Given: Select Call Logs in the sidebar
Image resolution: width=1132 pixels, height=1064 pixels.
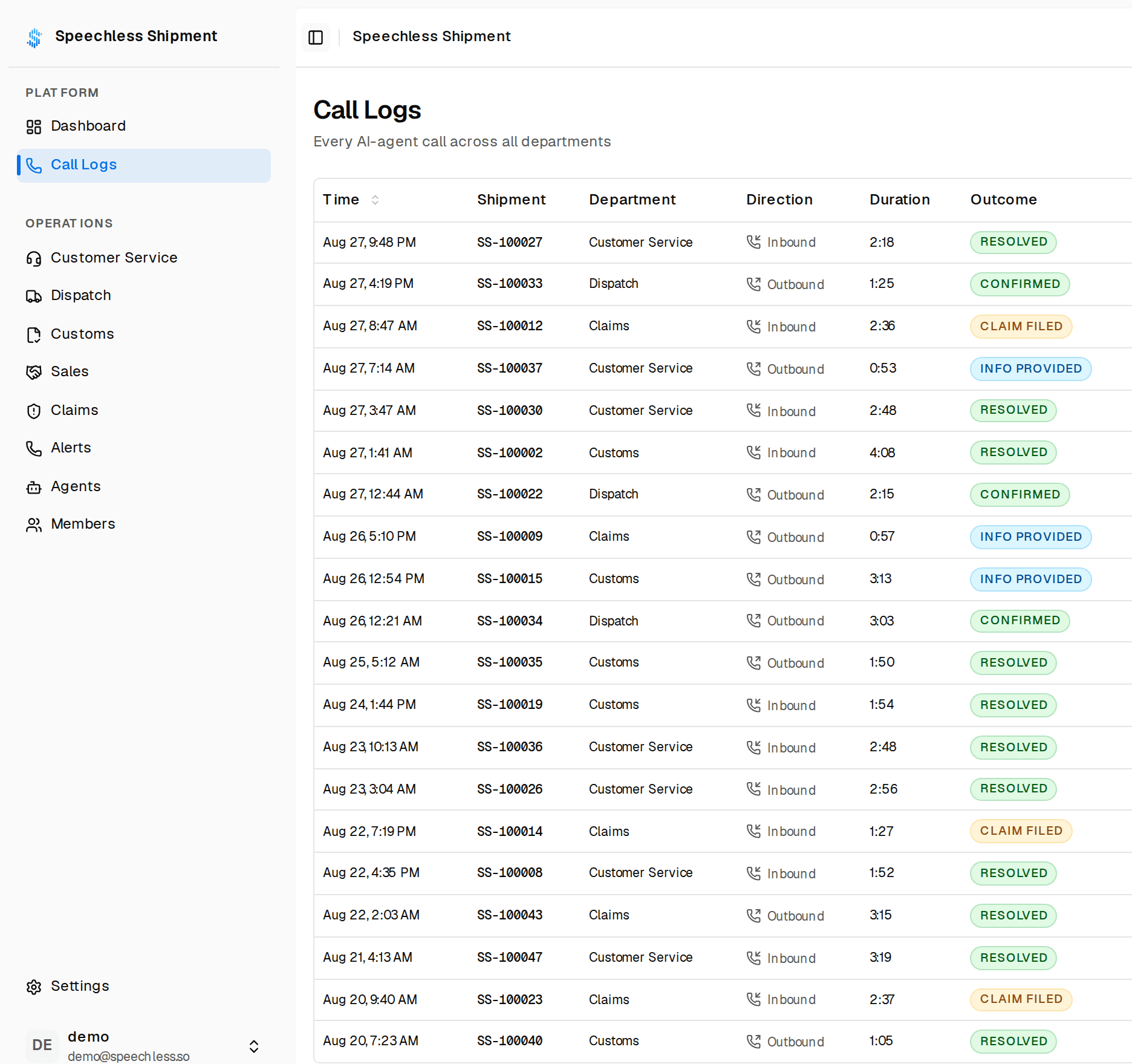Looking at the screenshot, I should click(x=144, y=165).
